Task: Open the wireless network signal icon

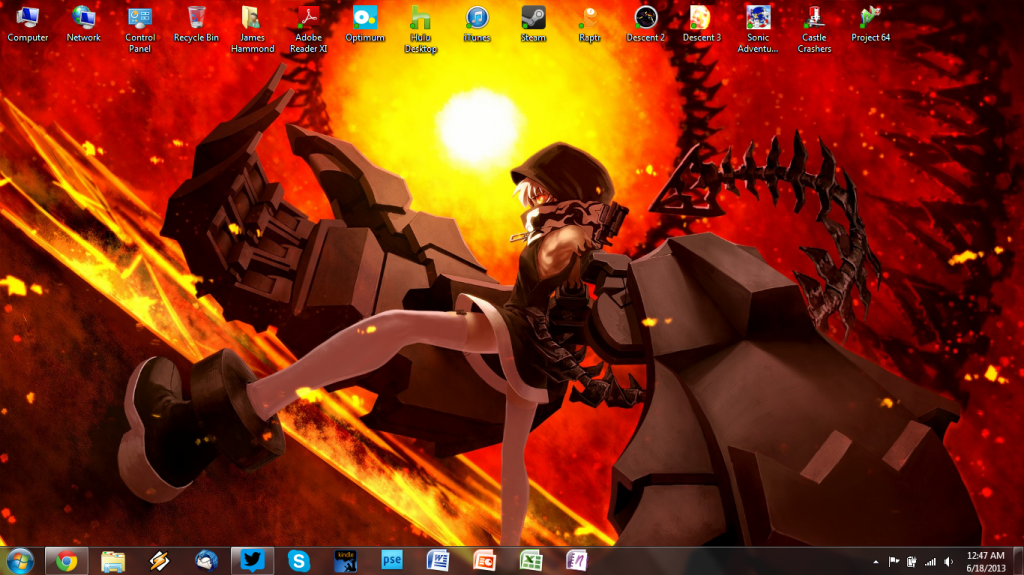Action: tap(930, 562)
